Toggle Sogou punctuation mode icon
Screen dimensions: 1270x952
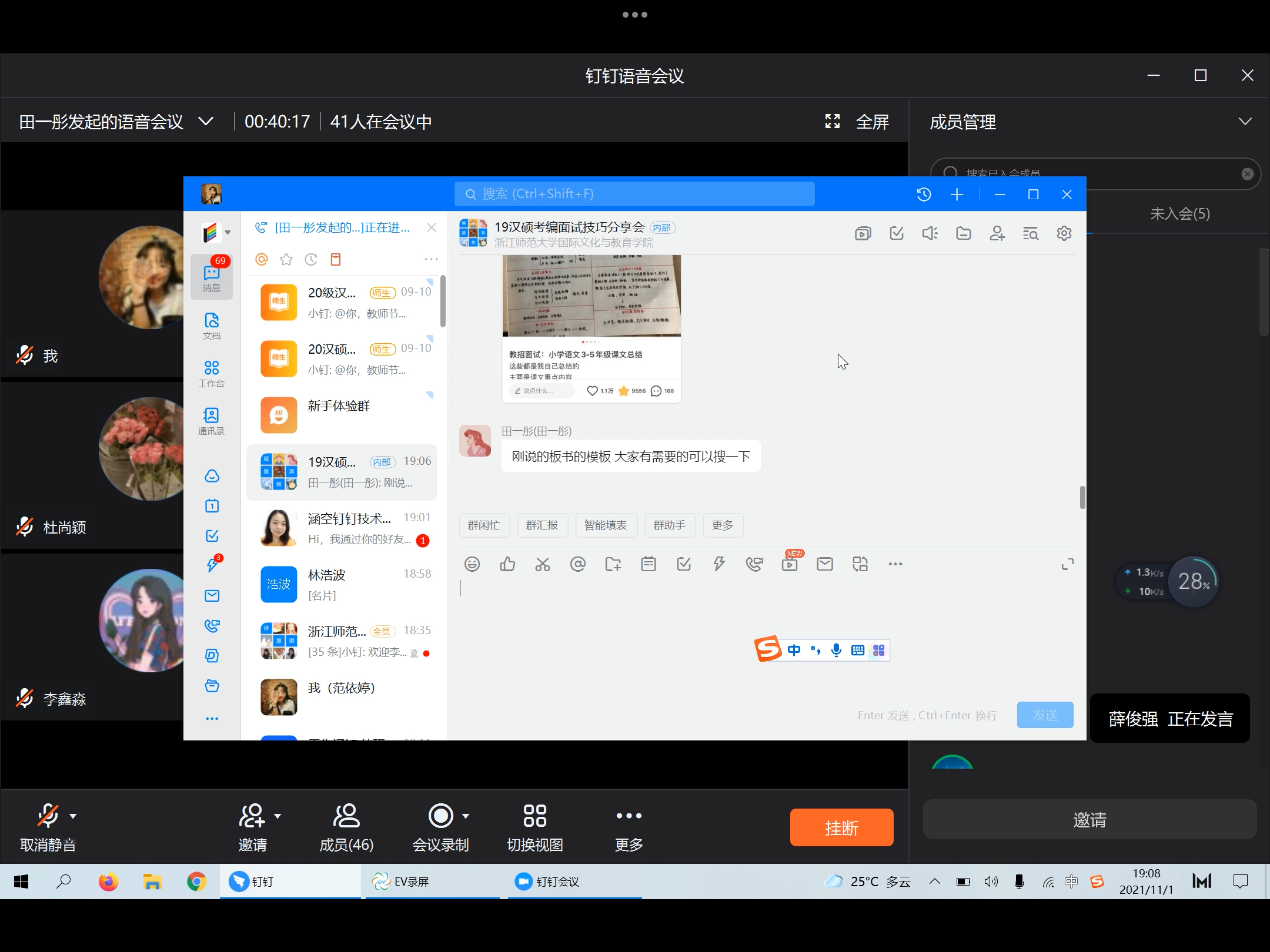click(816, 650)
